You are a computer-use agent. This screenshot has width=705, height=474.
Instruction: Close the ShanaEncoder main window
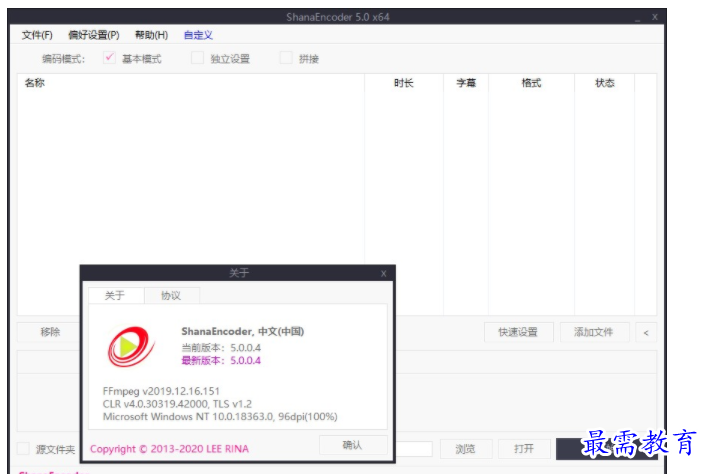tap(655, 17)
